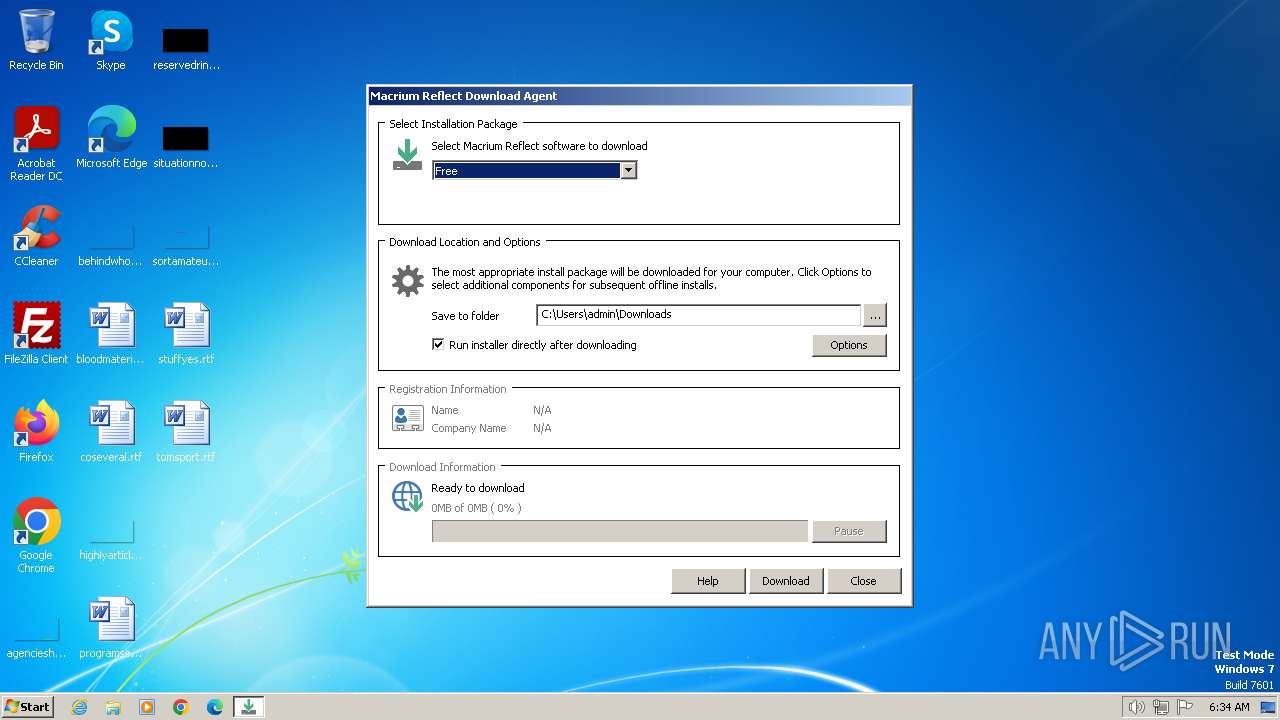The width and height of the screenshot is (1280, 720).
Task: Click the Pause download button
Action: (849, 531)
